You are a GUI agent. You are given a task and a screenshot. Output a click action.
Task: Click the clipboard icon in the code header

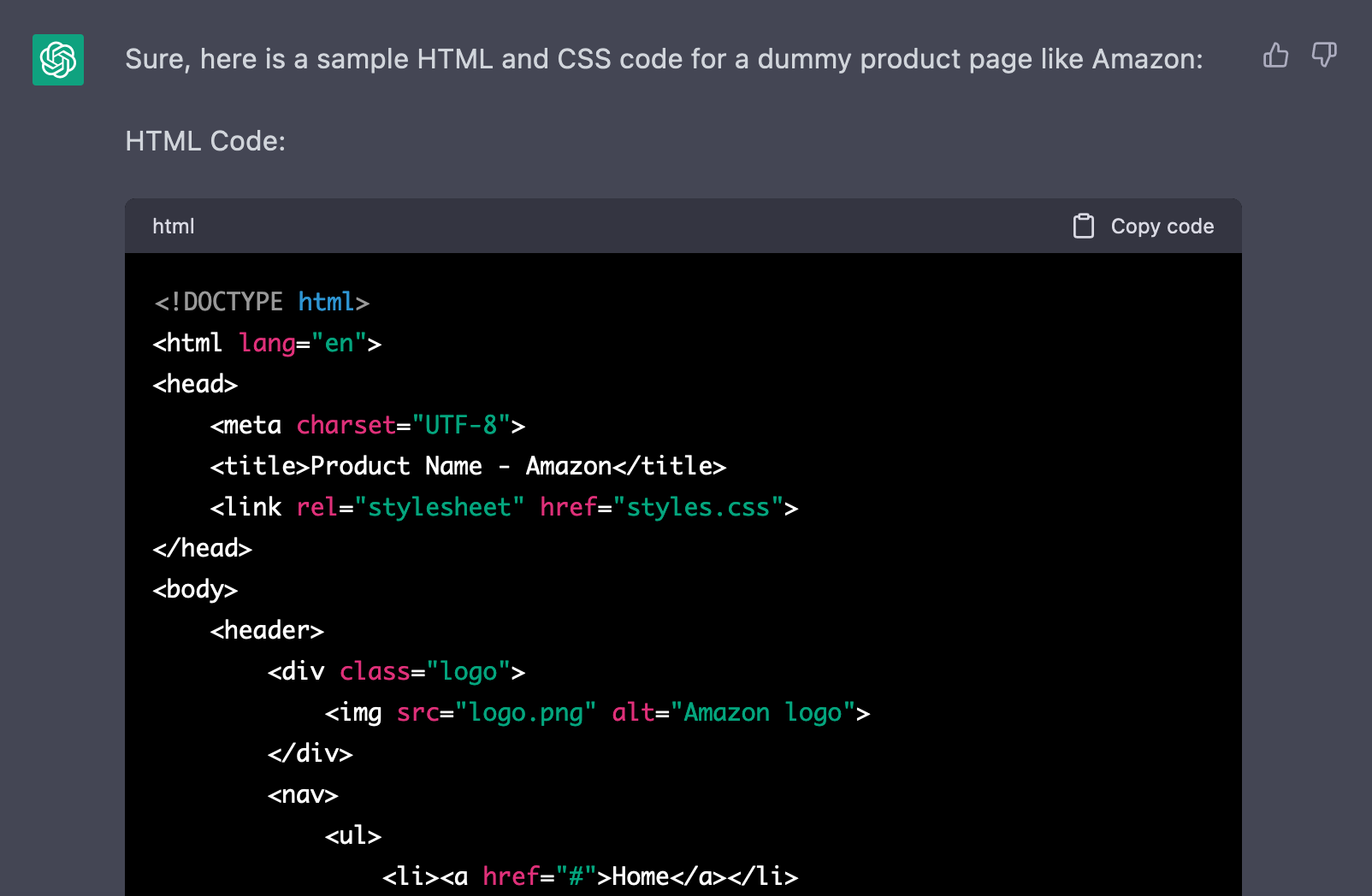(x=1083, y=226)
